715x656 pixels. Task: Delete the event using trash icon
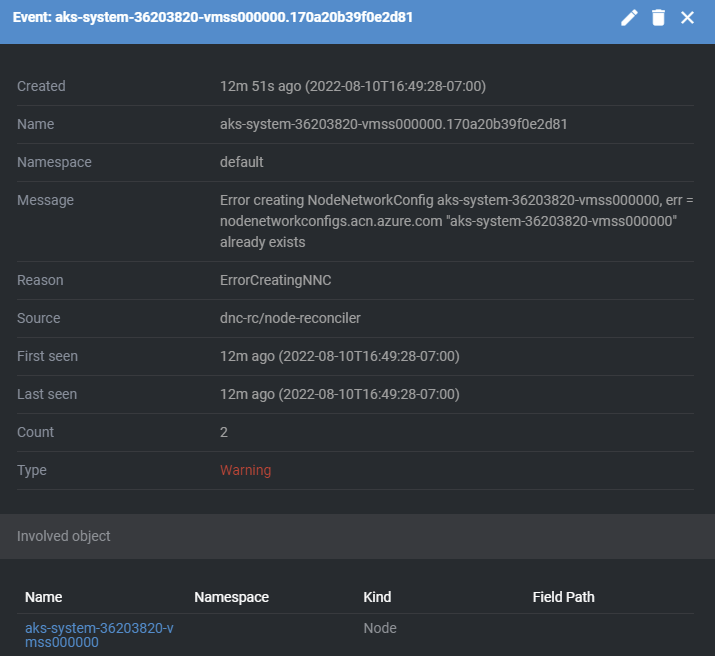pos(658,18)
